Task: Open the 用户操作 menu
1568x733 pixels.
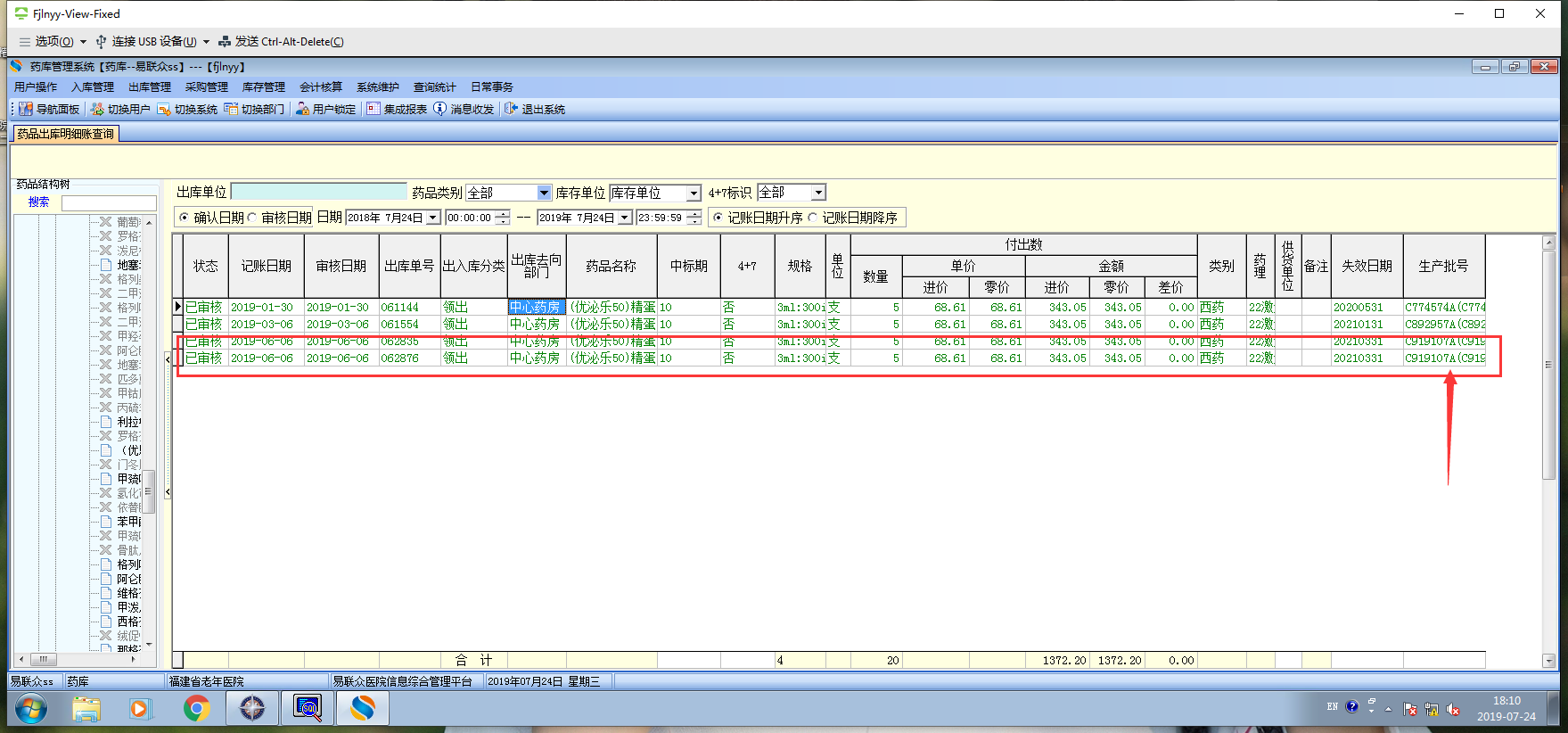Action: [36, 87]
